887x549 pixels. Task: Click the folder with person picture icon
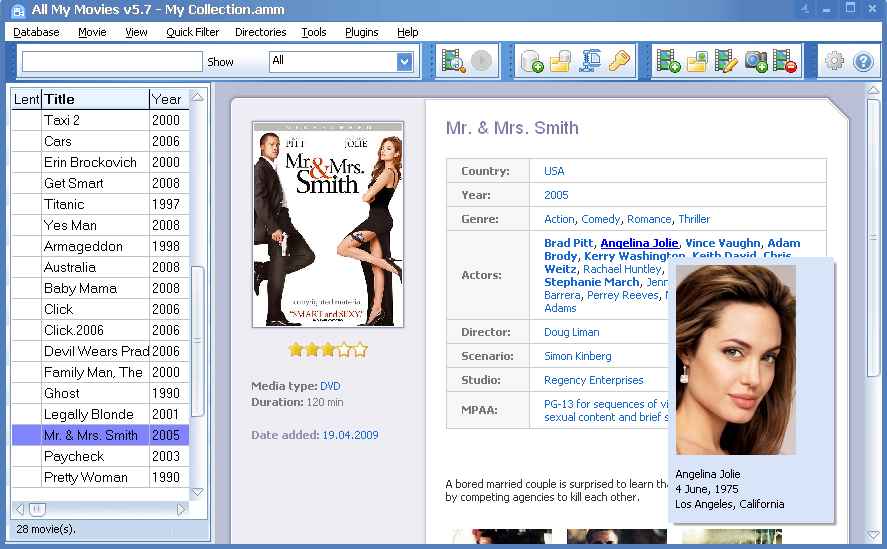pos(697,61)
